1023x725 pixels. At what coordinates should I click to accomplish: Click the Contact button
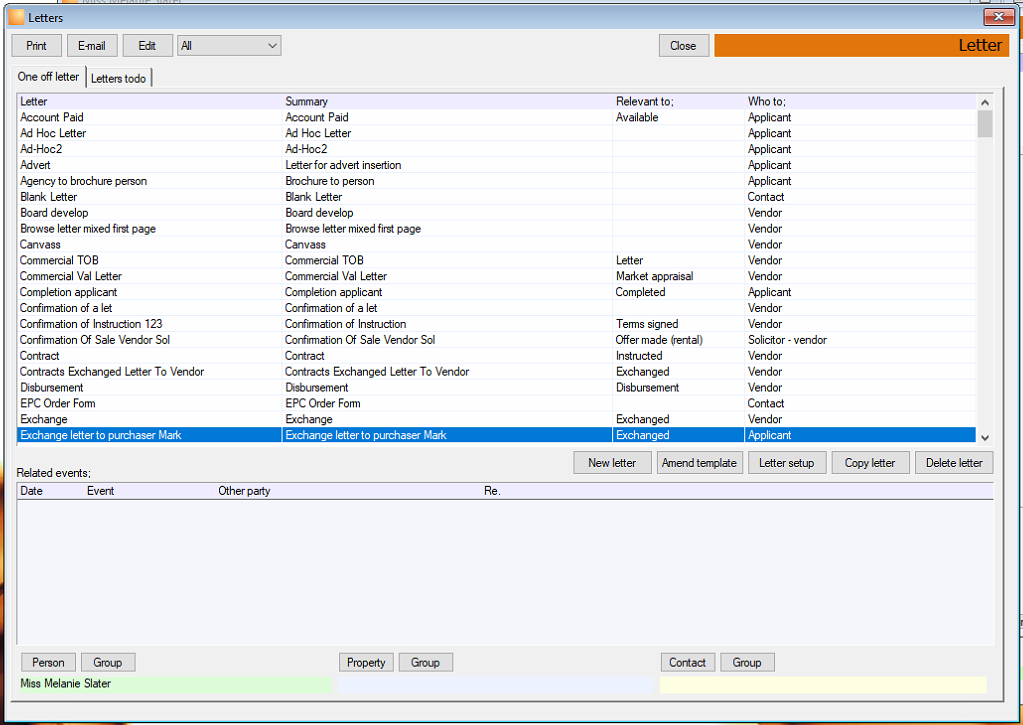pyautogui.click(x=688, y=662)
